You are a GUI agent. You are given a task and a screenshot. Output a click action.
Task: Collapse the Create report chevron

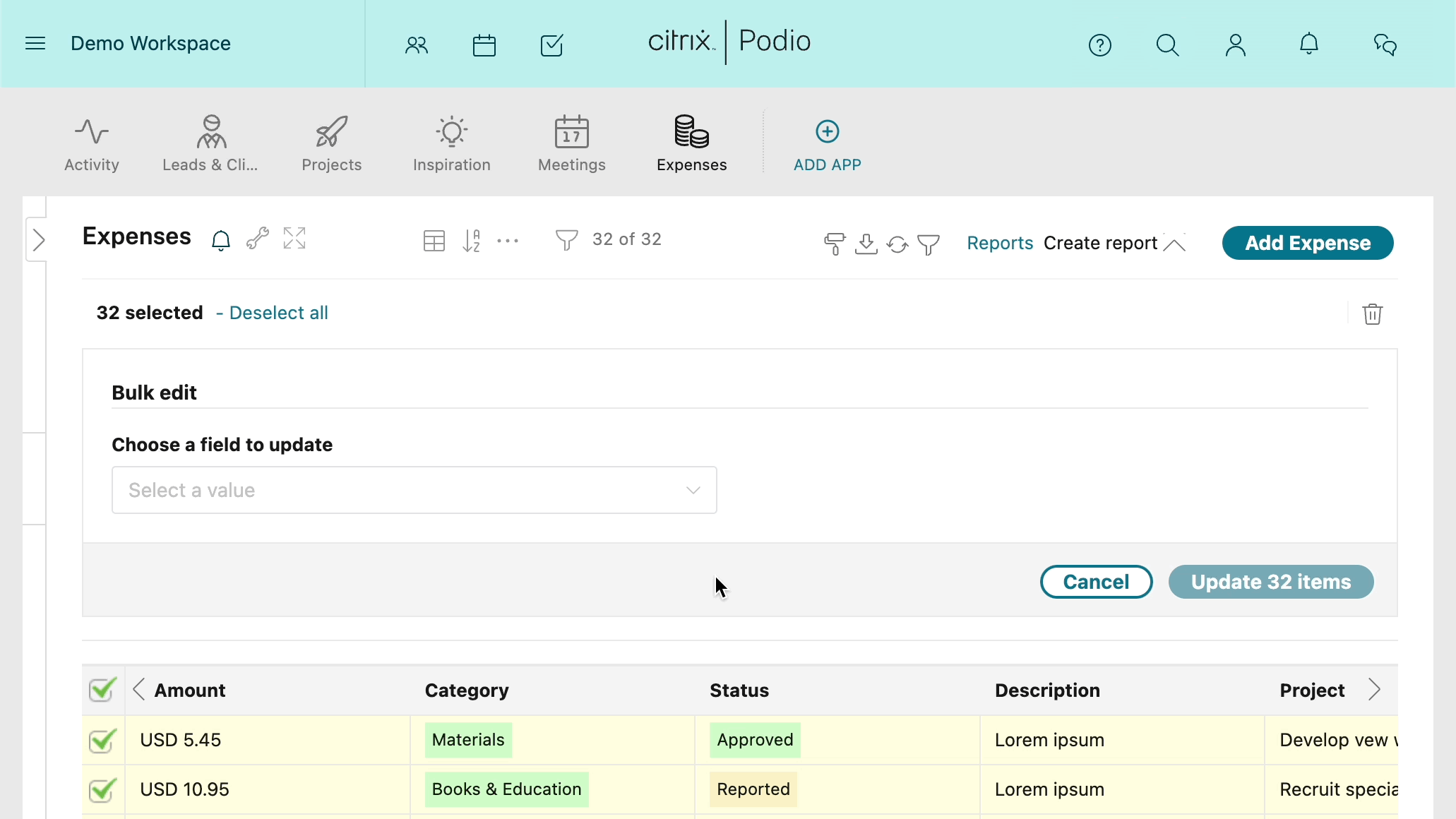(1174, 244)
